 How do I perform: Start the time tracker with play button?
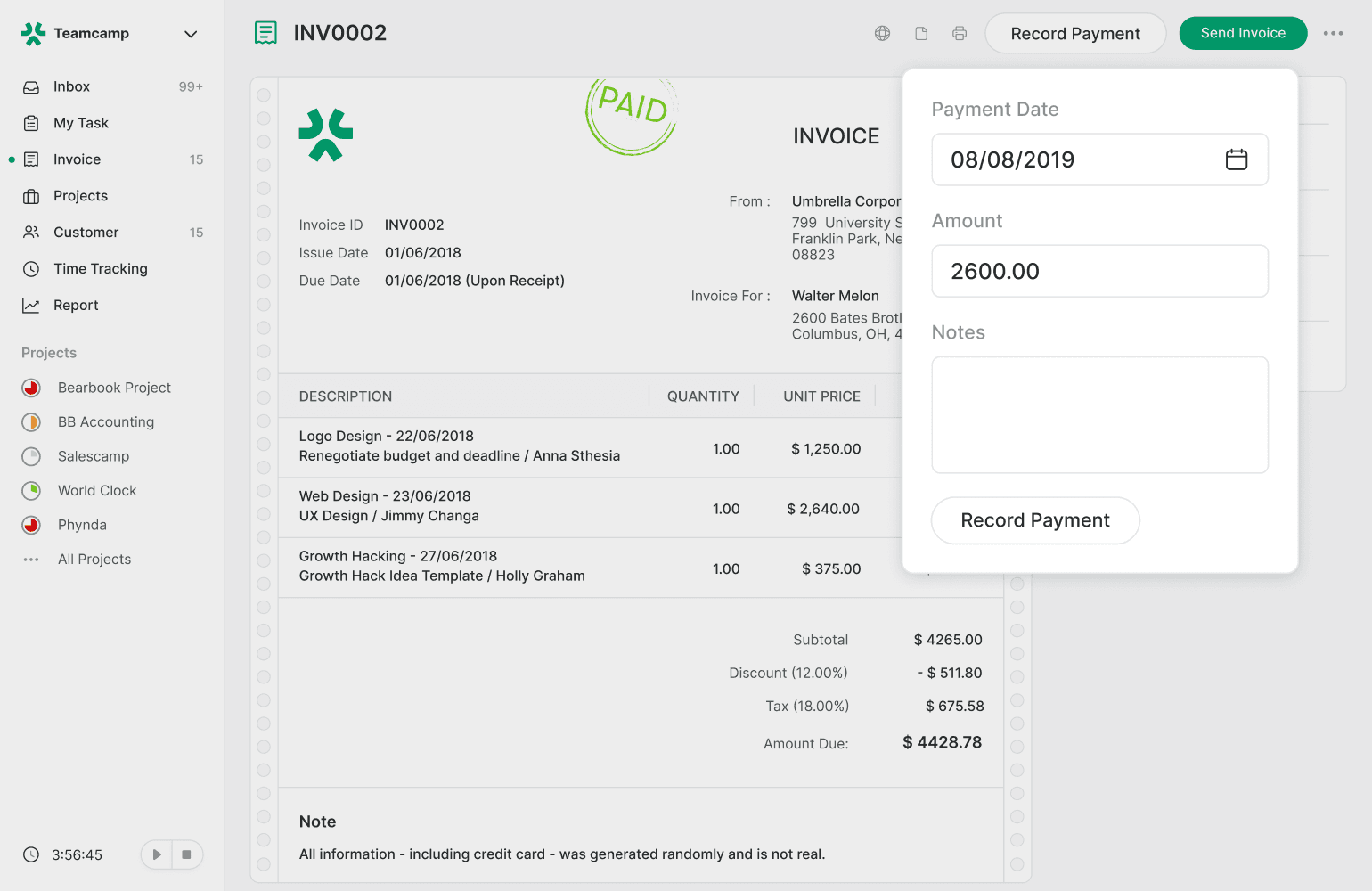pyautogui.click(x=157, y=854)
